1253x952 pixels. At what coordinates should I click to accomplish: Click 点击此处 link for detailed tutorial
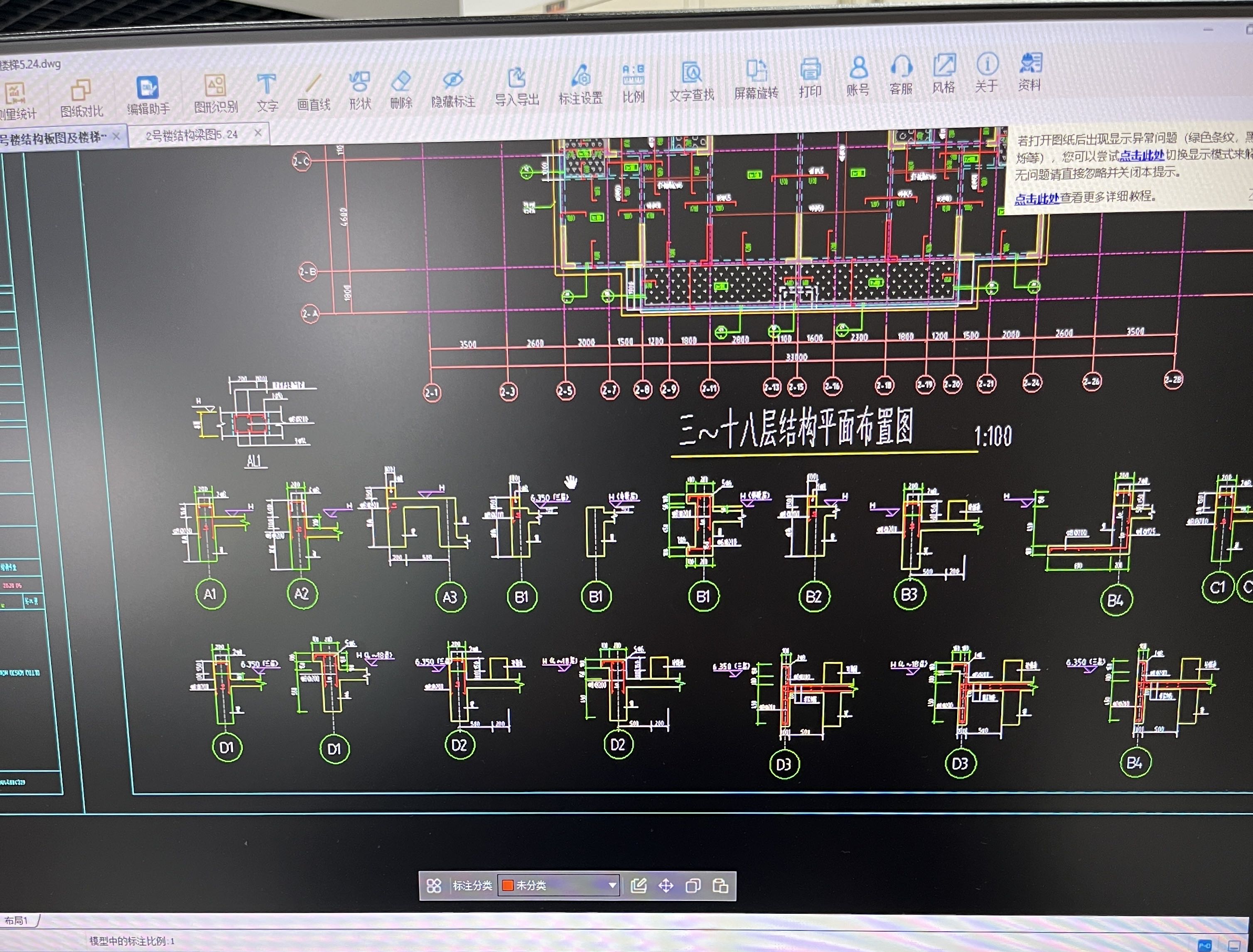coord(1037,199)
